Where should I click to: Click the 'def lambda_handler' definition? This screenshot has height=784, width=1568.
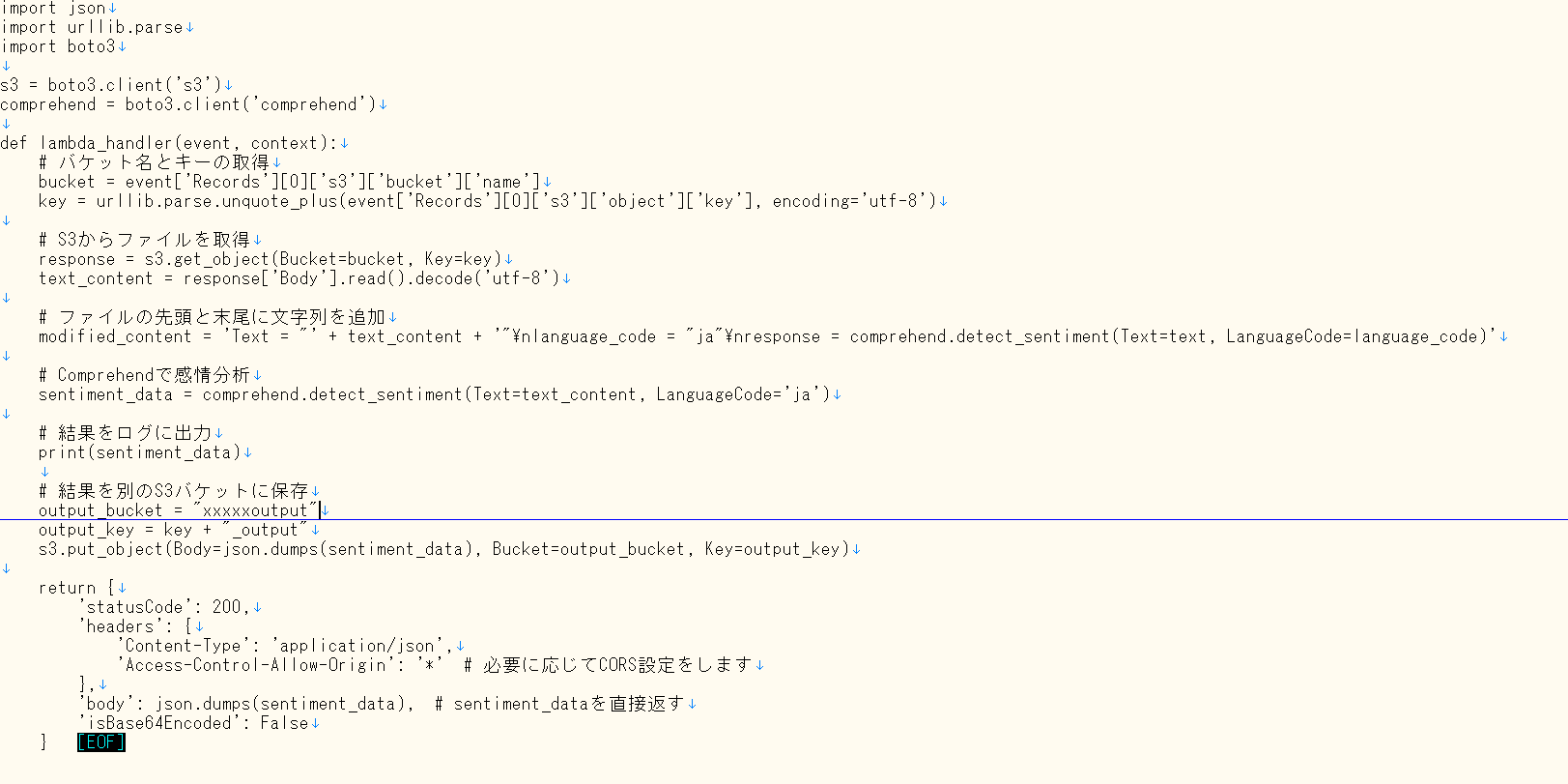coord(169,143)
